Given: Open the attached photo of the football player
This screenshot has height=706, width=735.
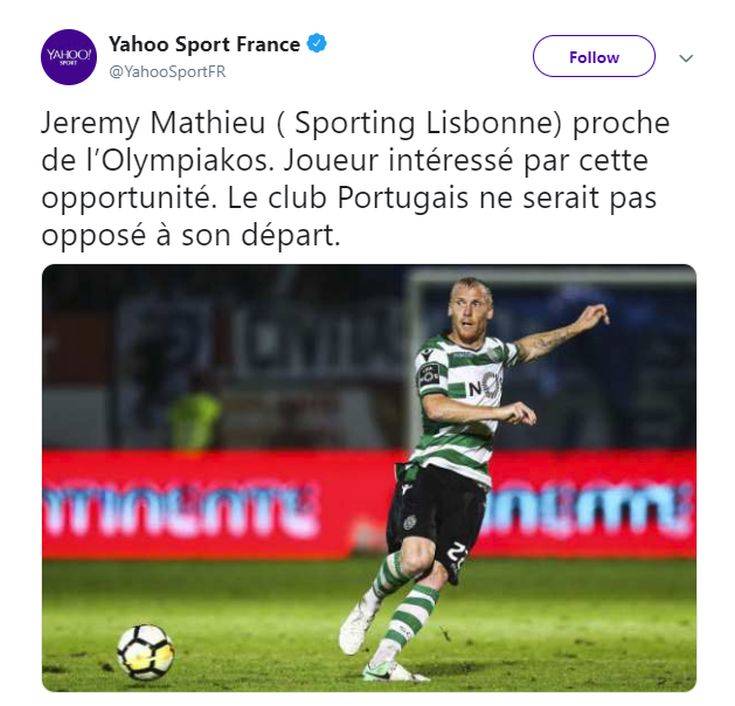Looking at the screenshot, I should point(369,478).
